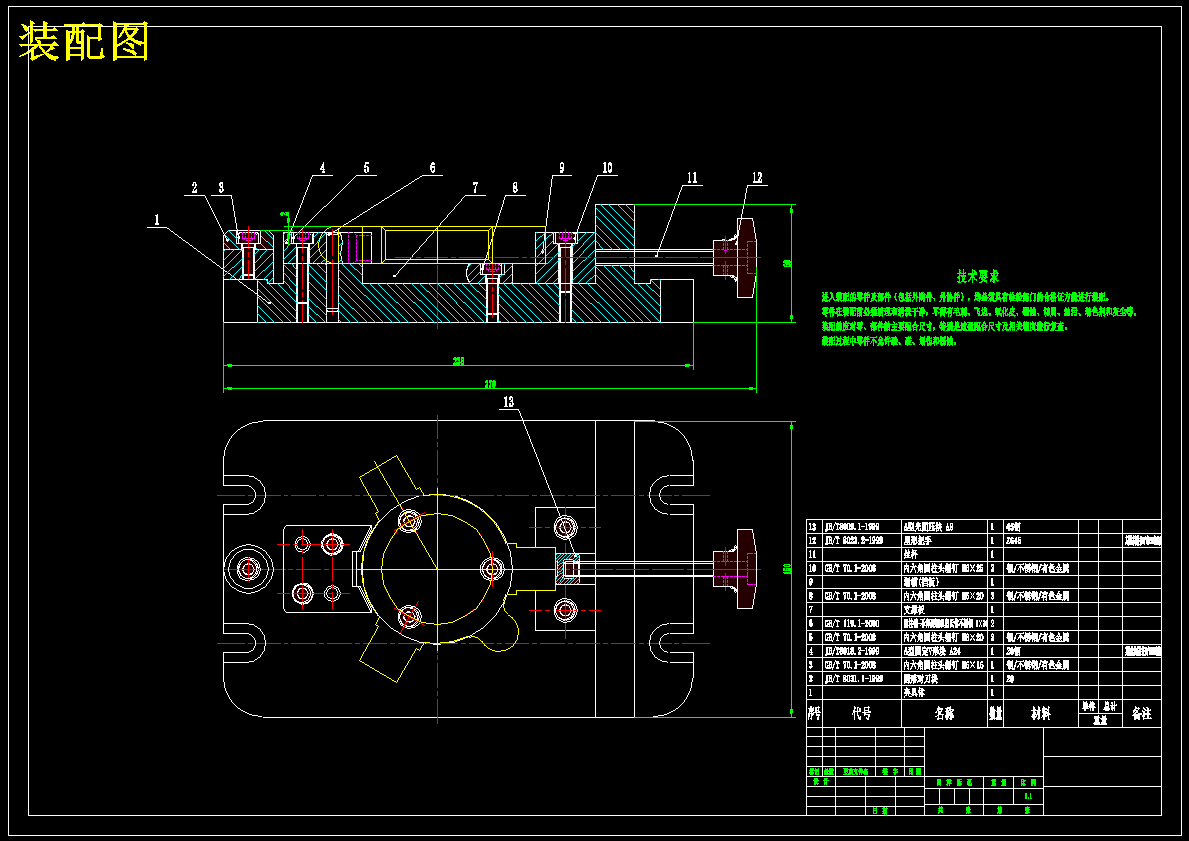Screen dimensions: 1189x841
Task: Select balloon label '9' in the section view
Action: click(x=562, y=168)
